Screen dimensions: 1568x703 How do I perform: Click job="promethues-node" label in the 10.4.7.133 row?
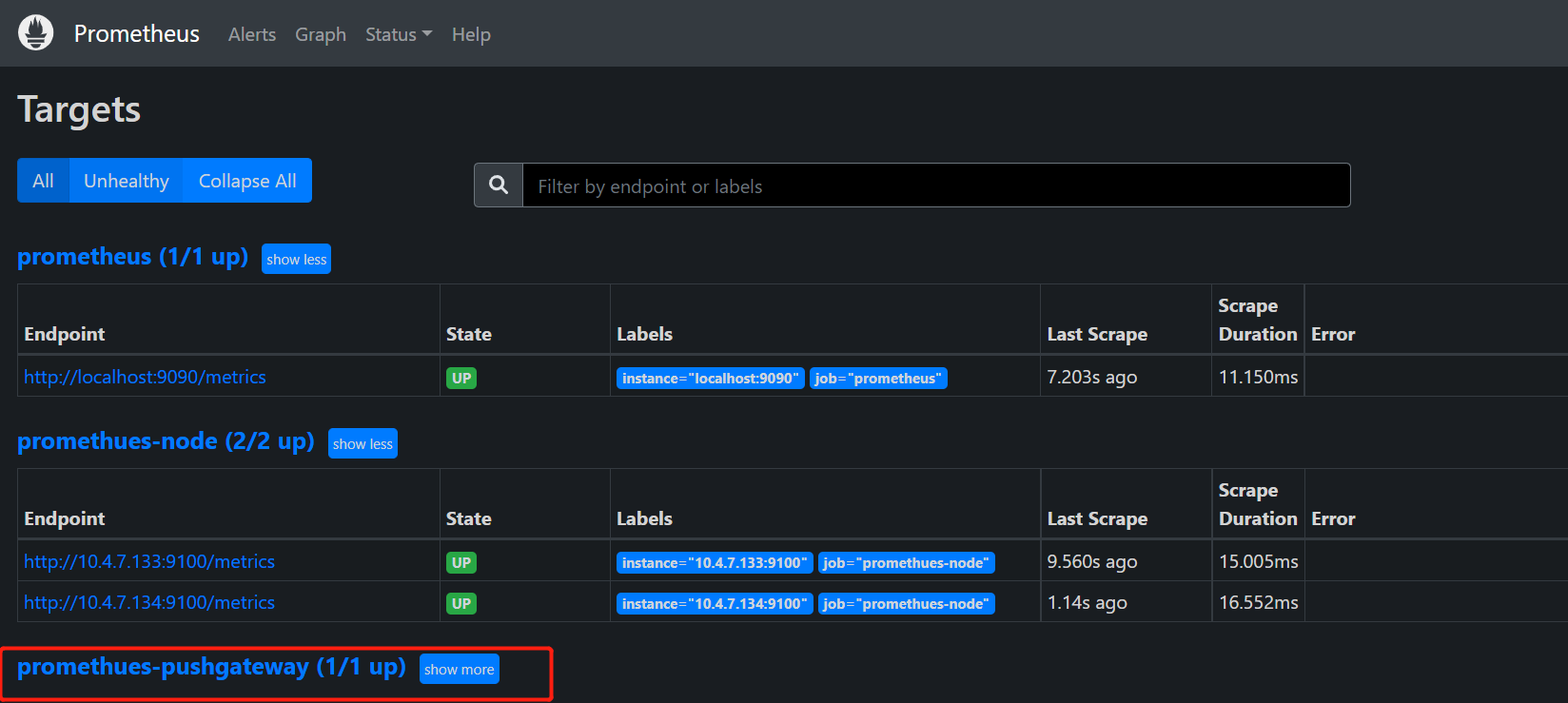(x=907, y=563)
